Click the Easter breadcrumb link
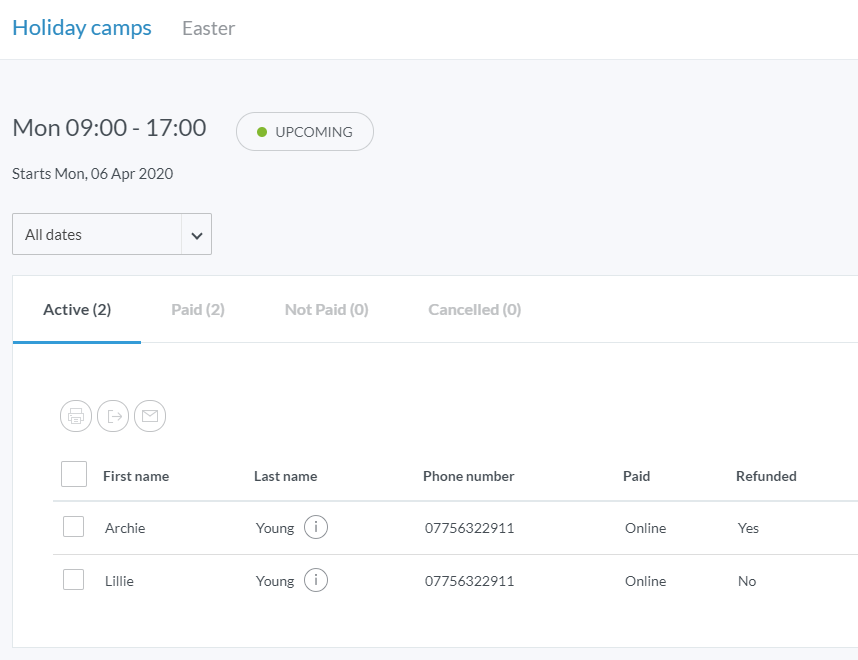This screenshot has height=660, width=858. [x=208, y=28]
